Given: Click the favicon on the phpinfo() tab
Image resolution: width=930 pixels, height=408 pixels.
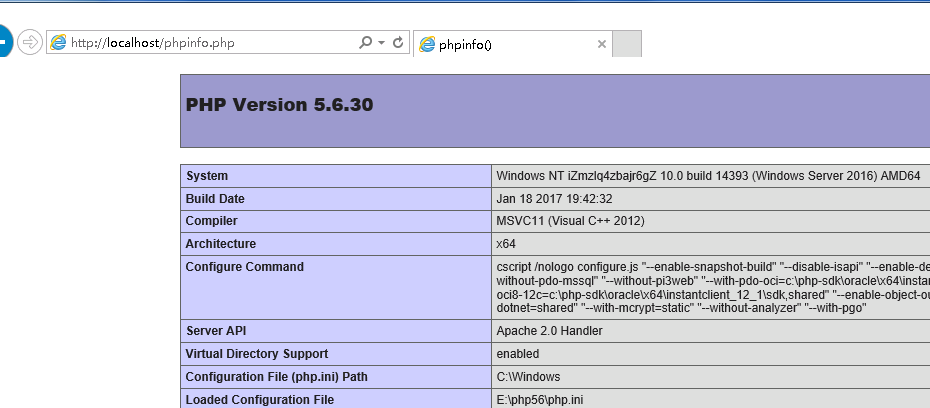Looking at the screenshot, I should click(427, 44).
